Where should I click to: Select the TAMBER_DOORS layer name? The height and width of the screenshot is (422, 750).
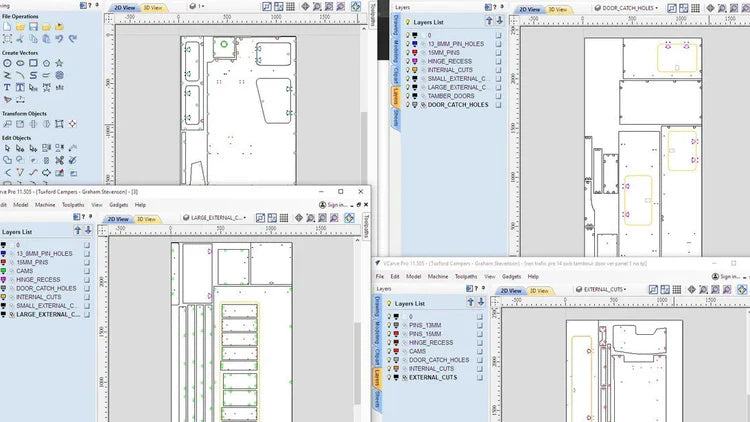(x=451, y=96)
